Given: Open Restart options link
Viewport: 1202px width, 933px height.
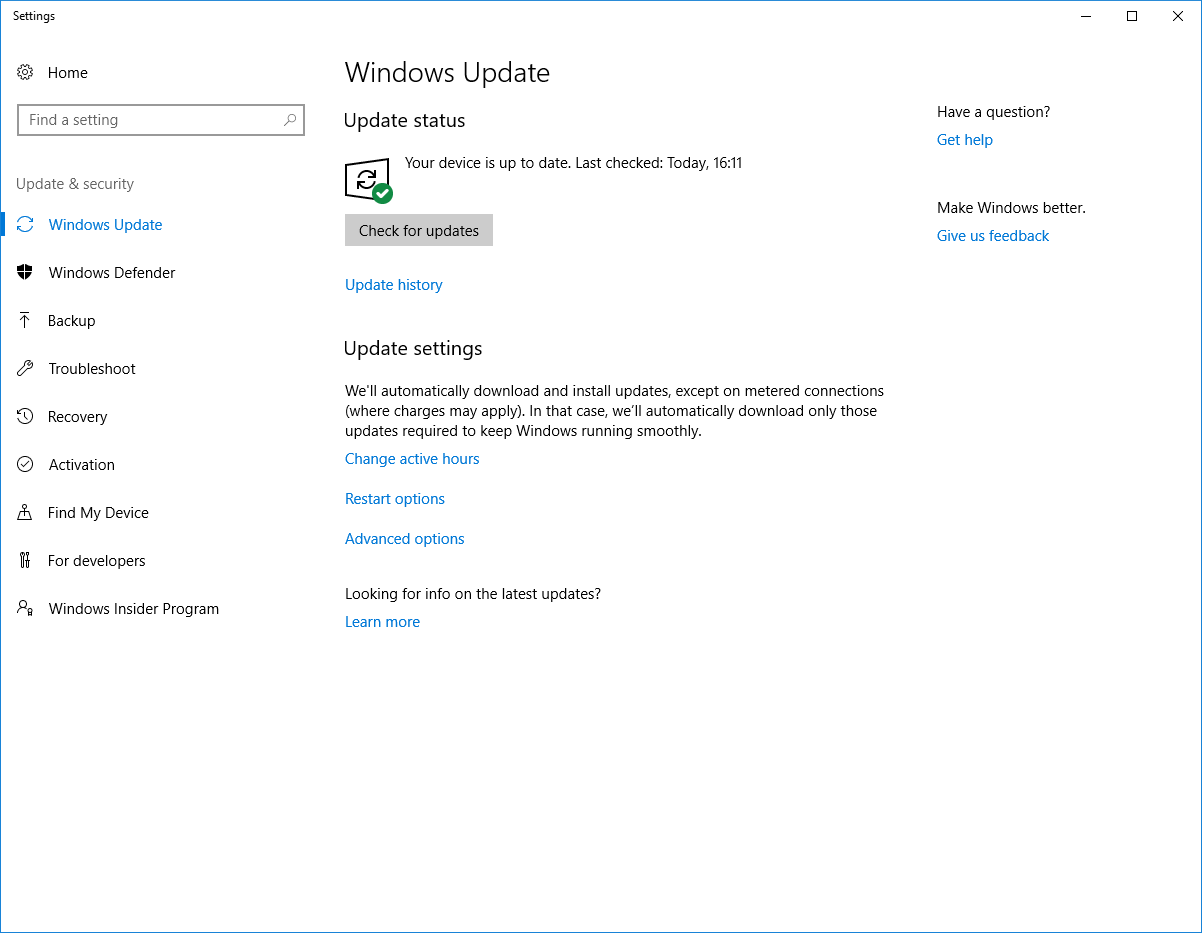Looking at the screenshot, I should [395, 499].
